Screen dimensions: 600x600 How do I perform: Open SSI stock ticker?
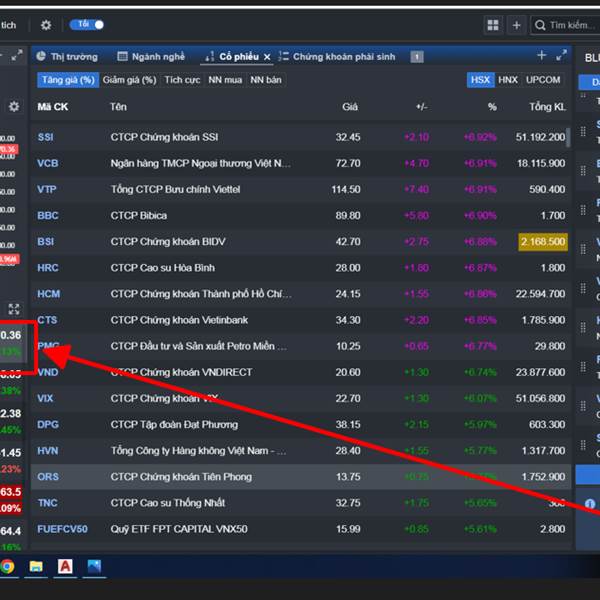[x=46, y=137]
